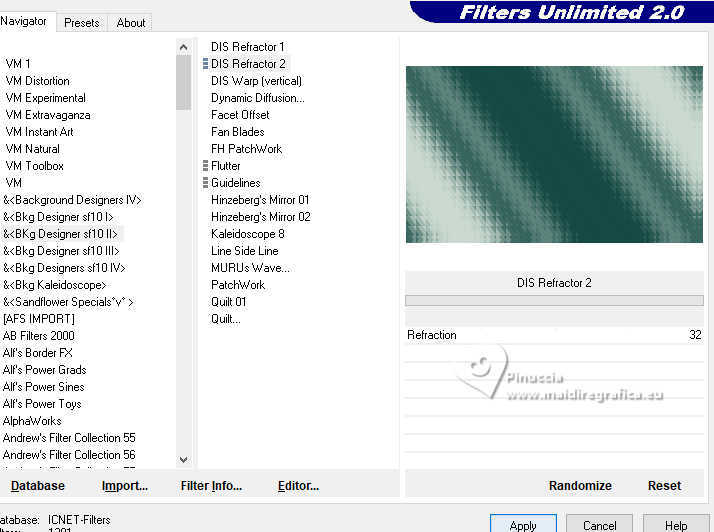Viewport: 714px width, 532px height.
Task: Select VM Toolbox category
Action: tap(35, 166)
